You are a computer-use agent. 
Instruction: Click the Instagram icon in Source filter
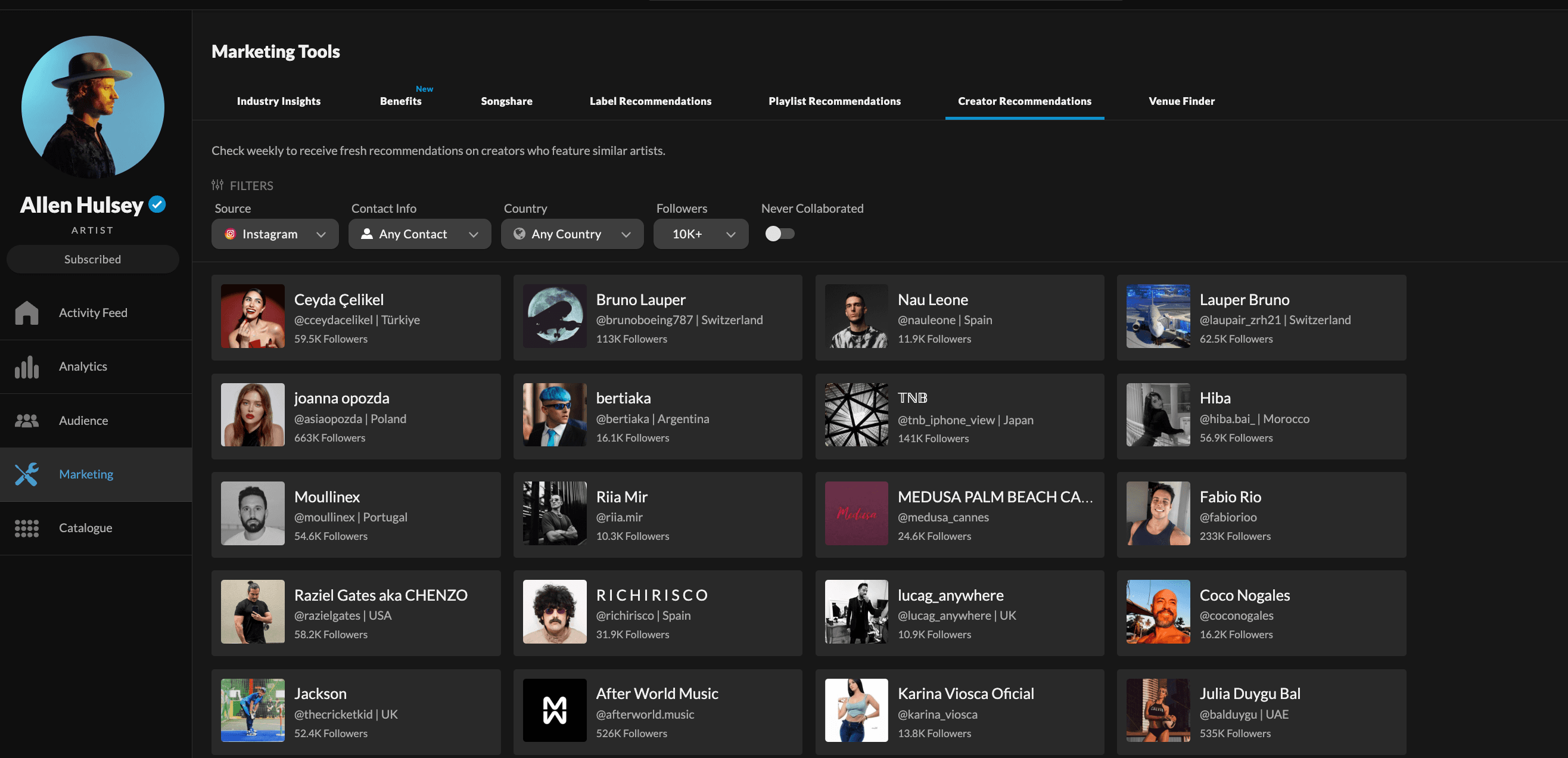(231, 234)
